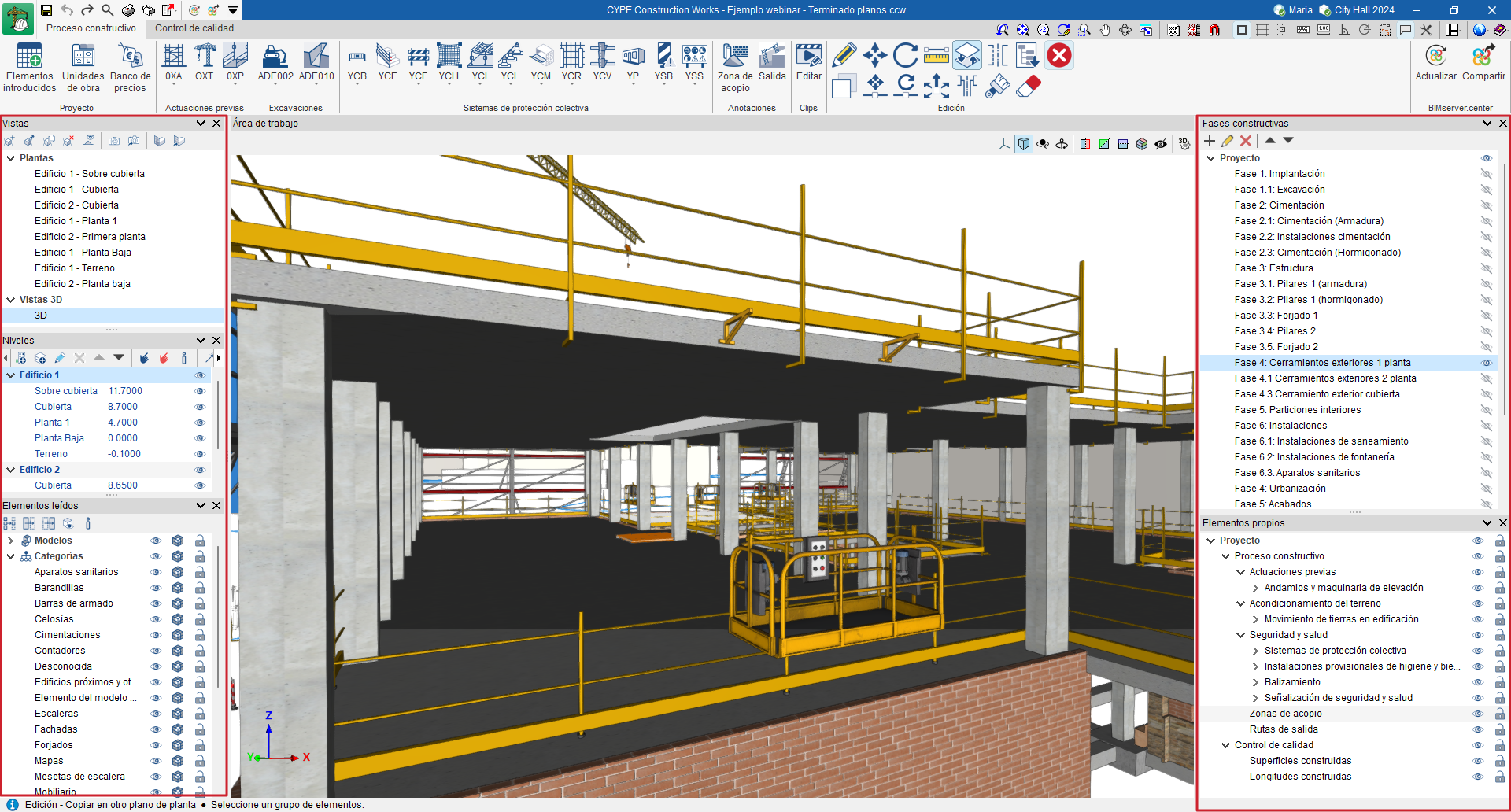The width and height of the screenshot is (1511, 812).
Task: Open the Edificio 1 - Planta Baja view
Action: (83, 253)
